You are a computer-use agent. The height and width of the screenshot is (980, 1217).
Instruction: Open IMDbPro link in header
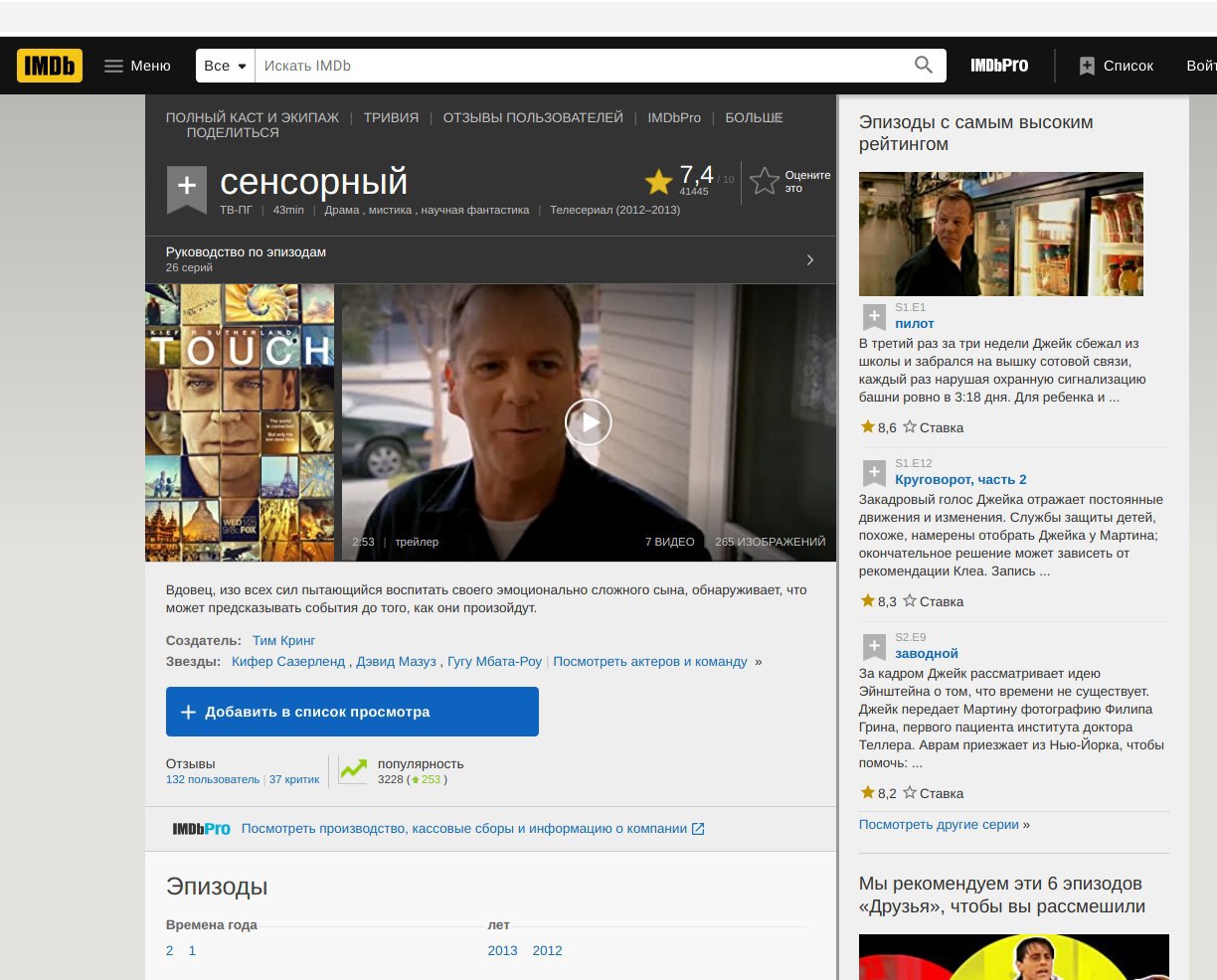999,66
